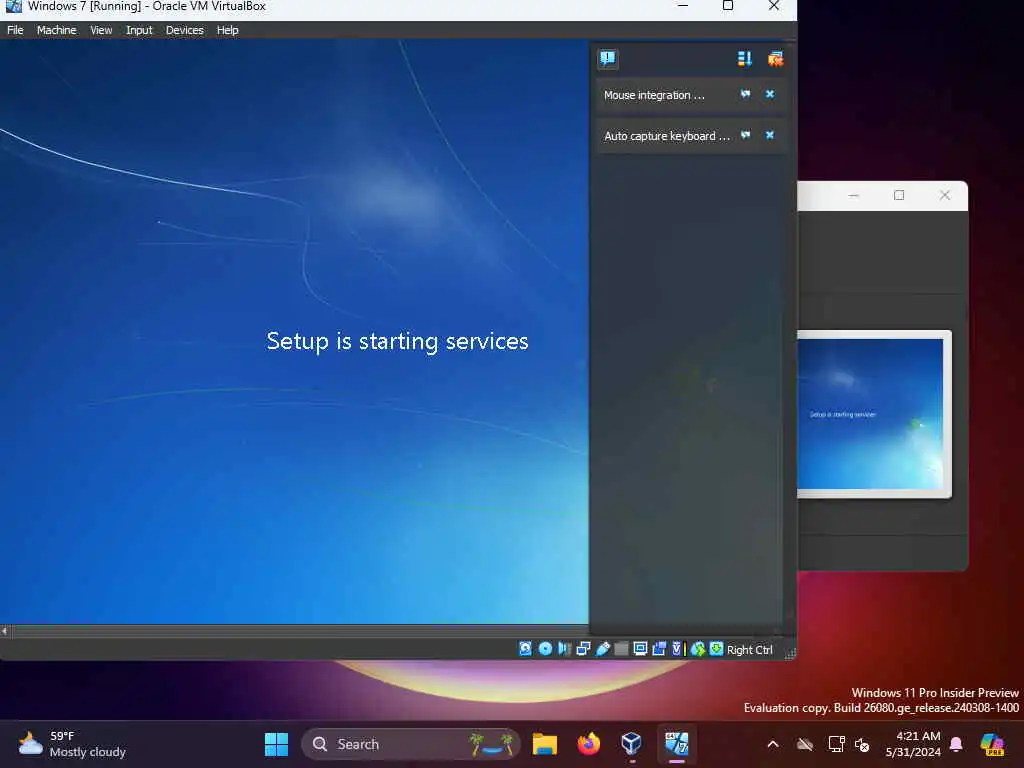Dismiss the Mouse integration notification

pyautogui.click(x=770, y=94)
